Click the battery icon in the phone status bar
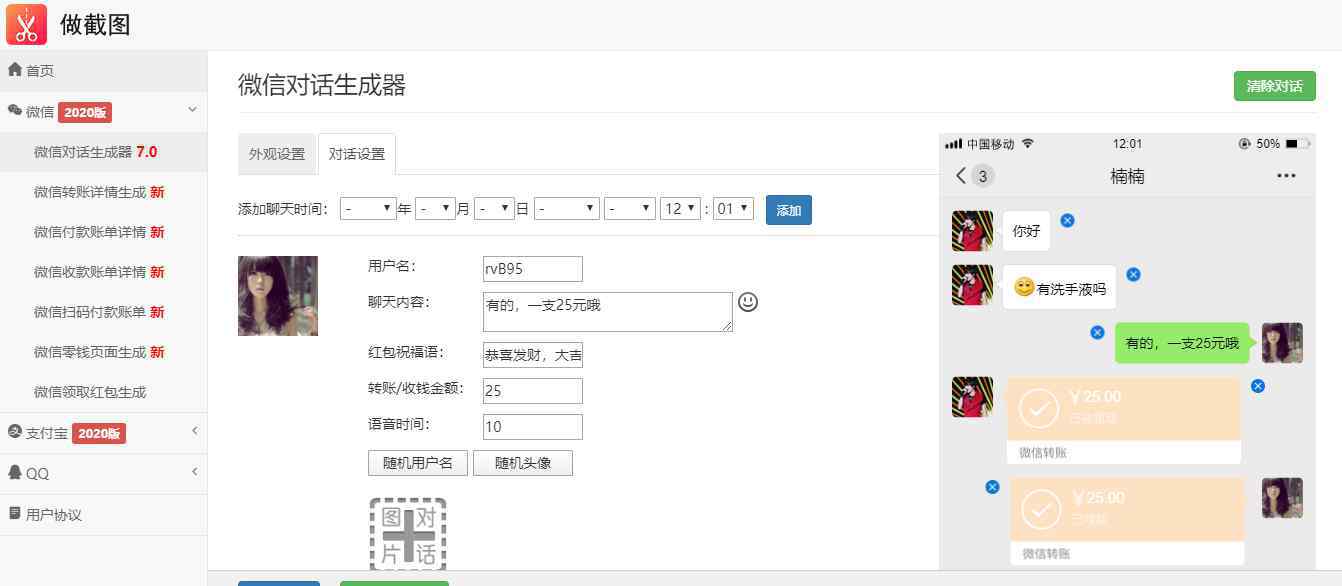1342x586 pixels. pyautogui.click(x=1297, y=144)
